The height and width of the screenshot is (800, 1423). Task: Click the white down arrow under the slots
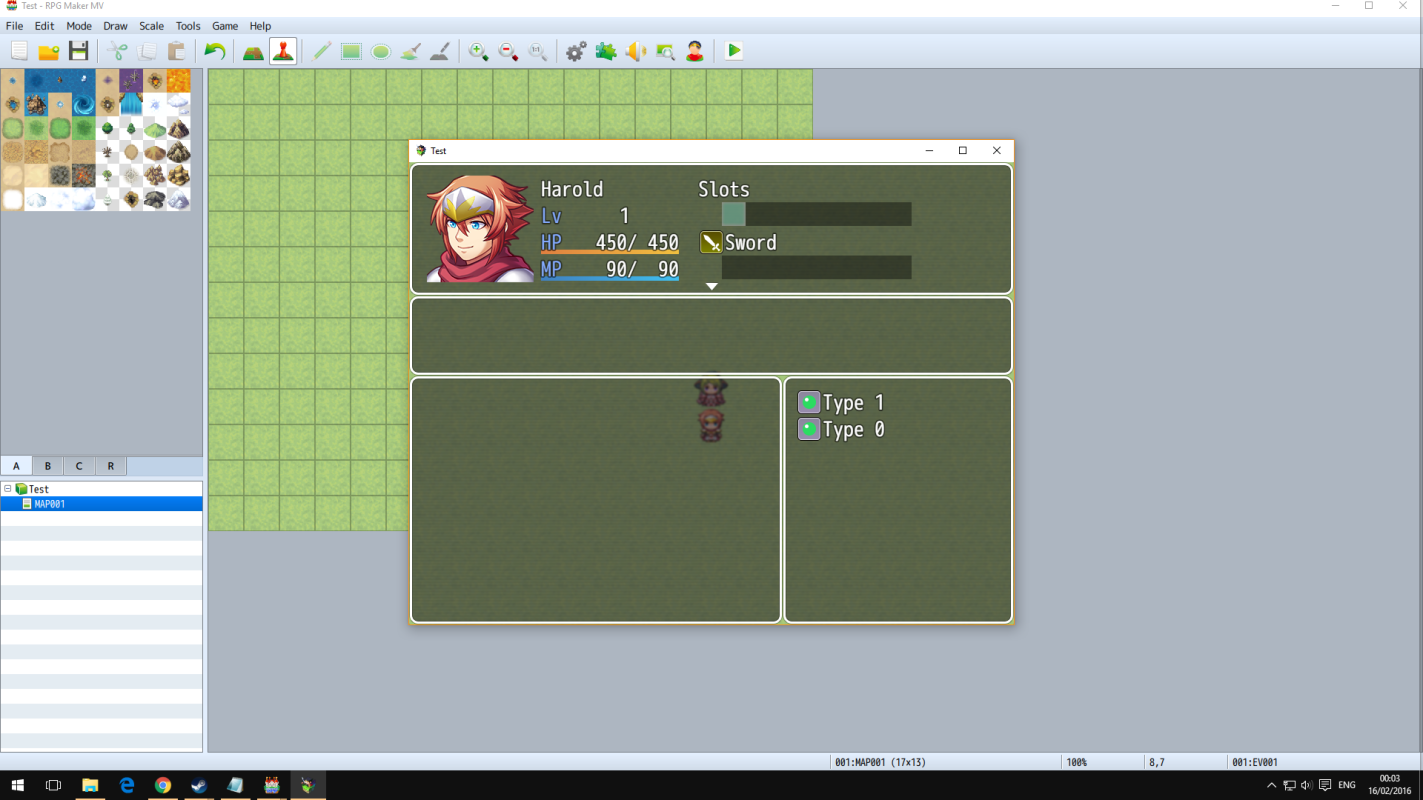pos(712,287)
